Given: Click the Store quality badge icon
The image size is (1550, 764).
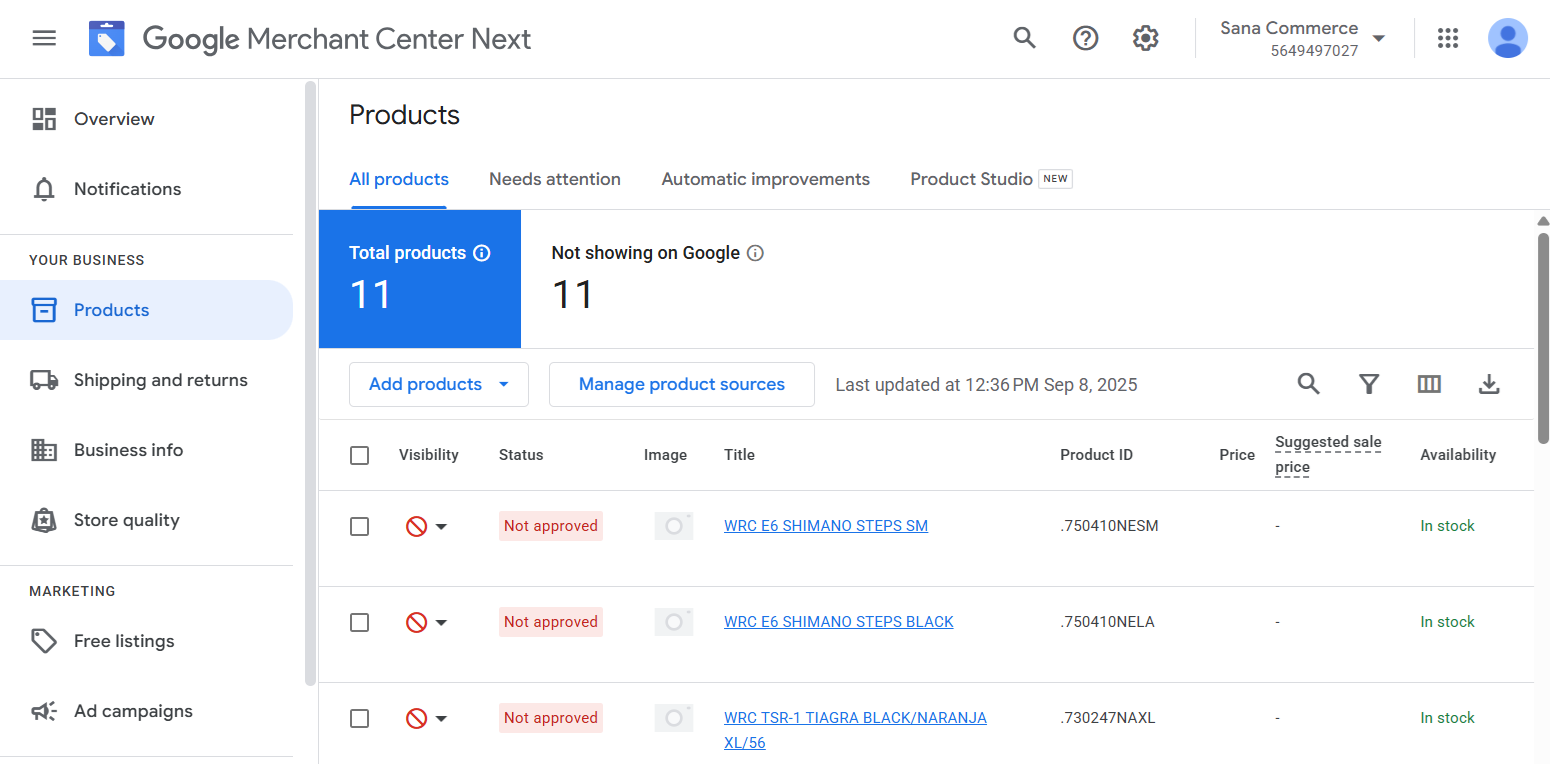Looking at the screenshot, I should 44,520.
